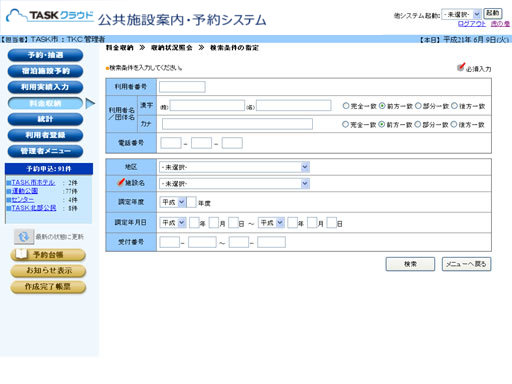The width and height of the screenshot is (512, 384).
Task: Click the 起動 launch button
Action: point(493,13)
